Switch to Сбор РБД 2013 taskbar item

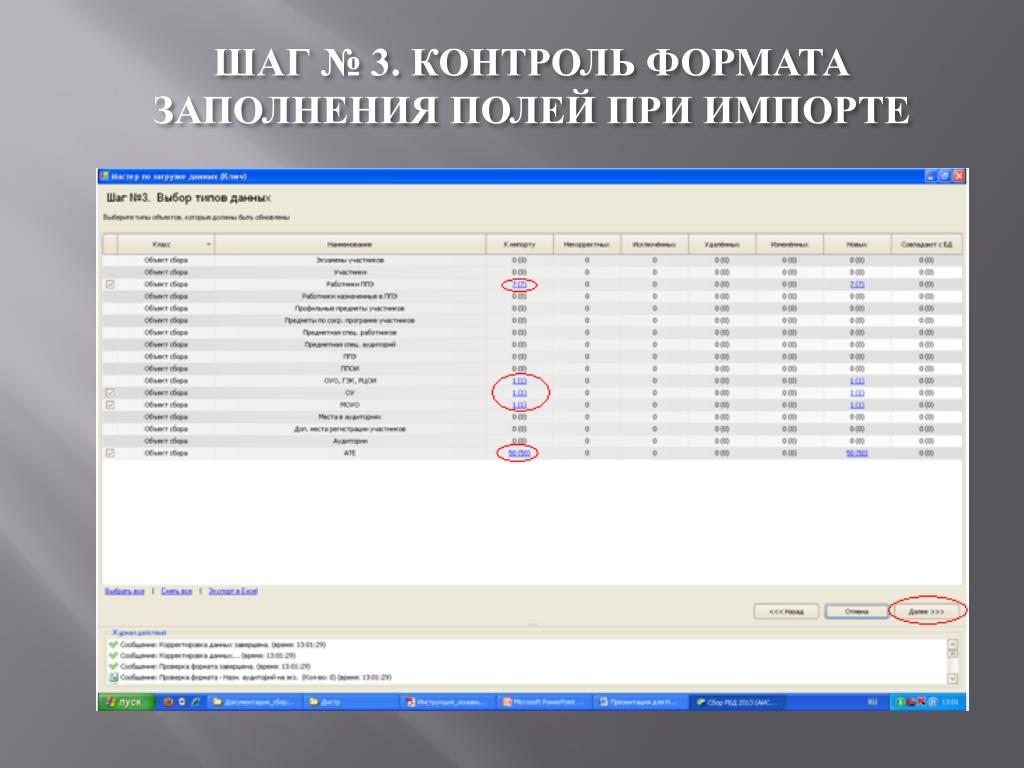point(739,702)
